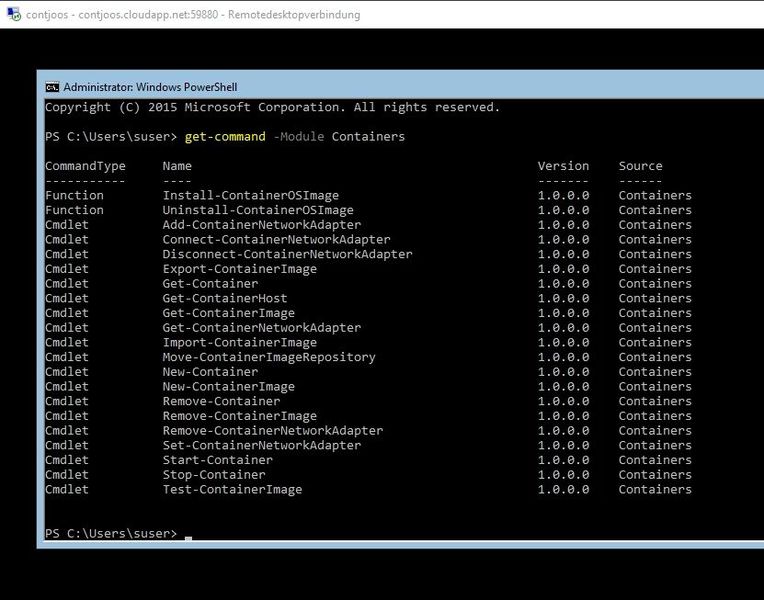Click the first 'PS C:\Users\suser>' prompt
The height and width of the screenshot is (600, 764).
(111, 136)
